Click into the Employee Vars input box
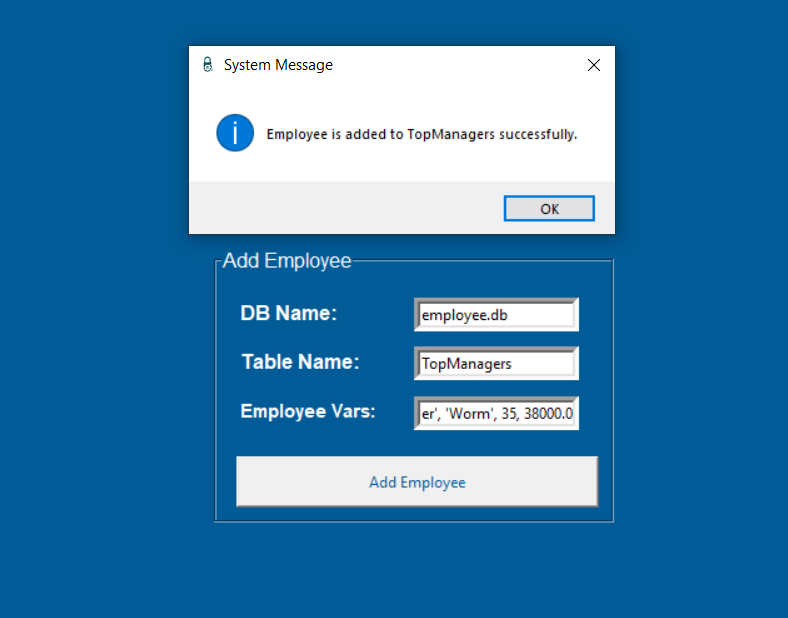The height and width of the screenshot is (618, 788). pos(496,413)
